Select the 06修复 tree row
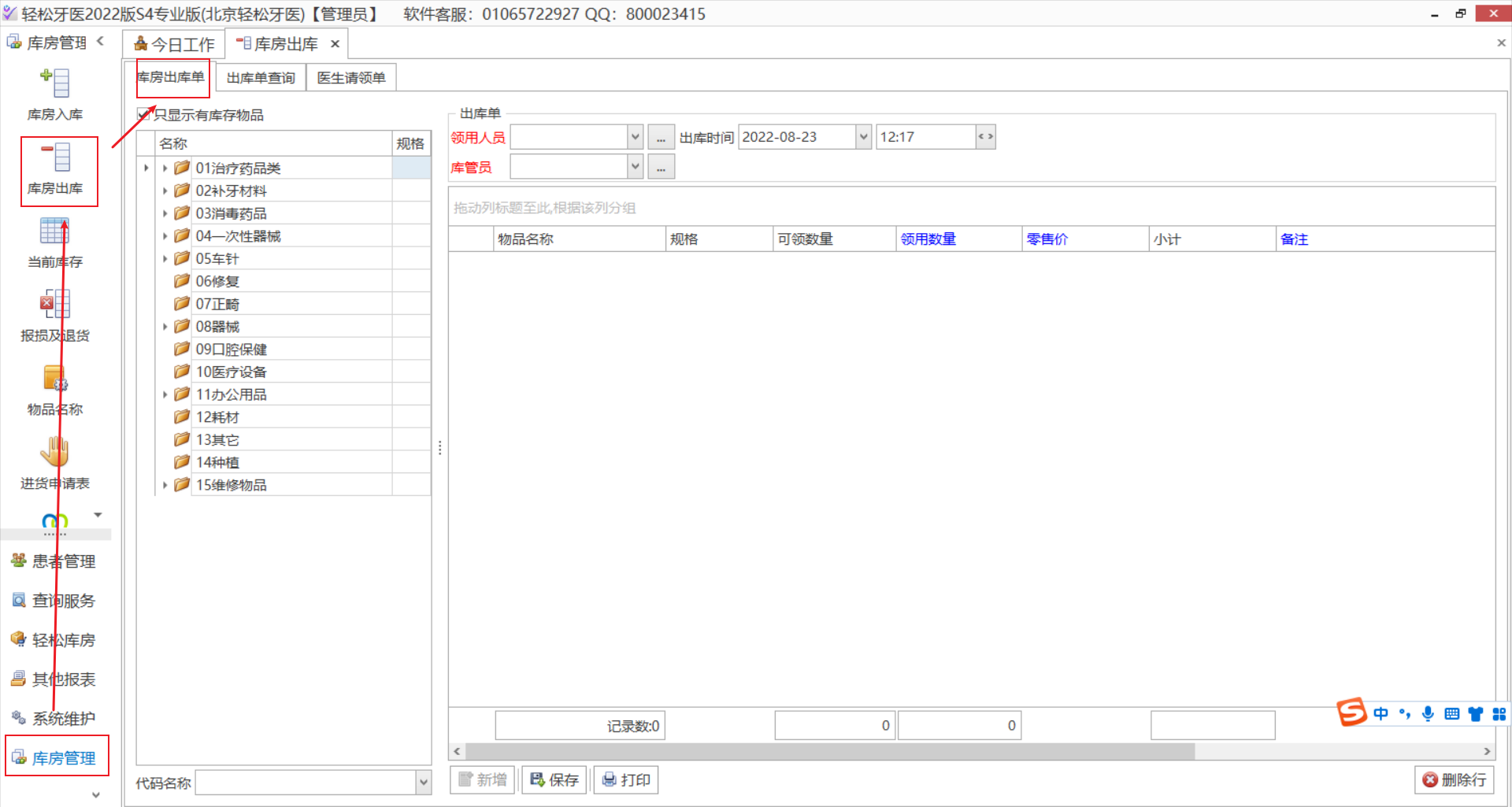Image resolution: width=1512 pixels, height=807 pixels. 292,281
